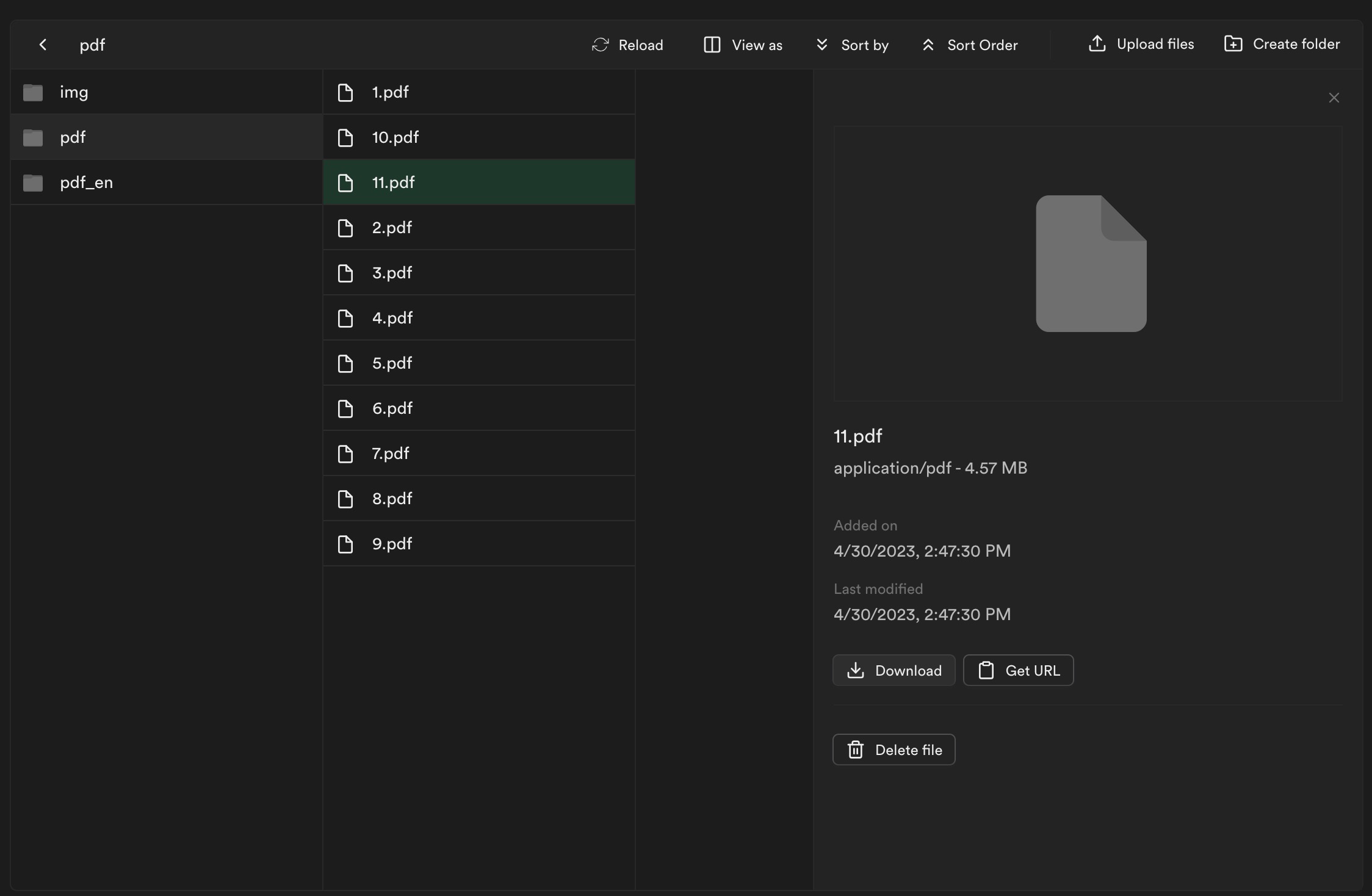Open the Sort Order dropdown
This screenshot has width=1372, height=896.
(x=970, y=45)
